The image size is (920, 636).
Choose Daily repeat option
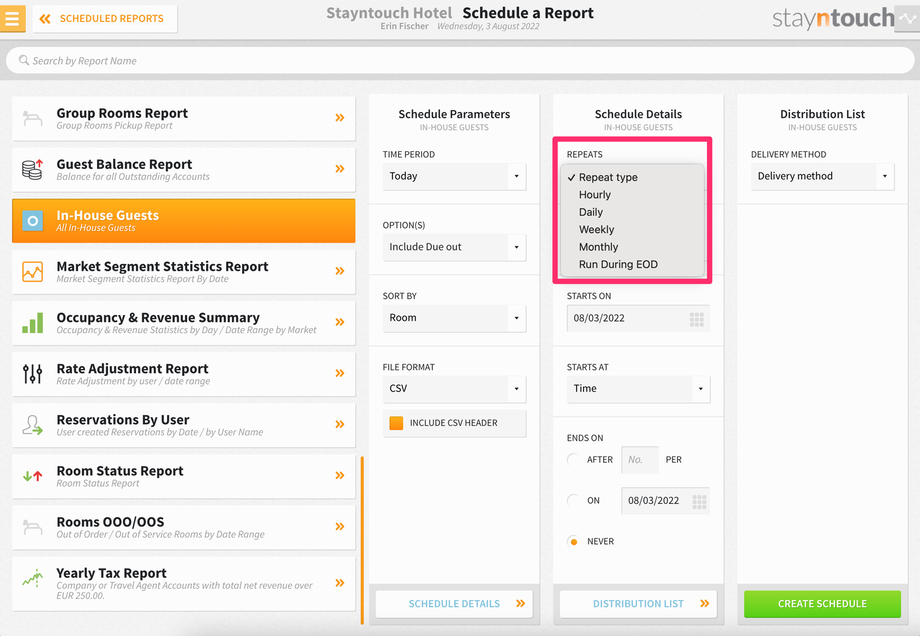click(632, 212)
